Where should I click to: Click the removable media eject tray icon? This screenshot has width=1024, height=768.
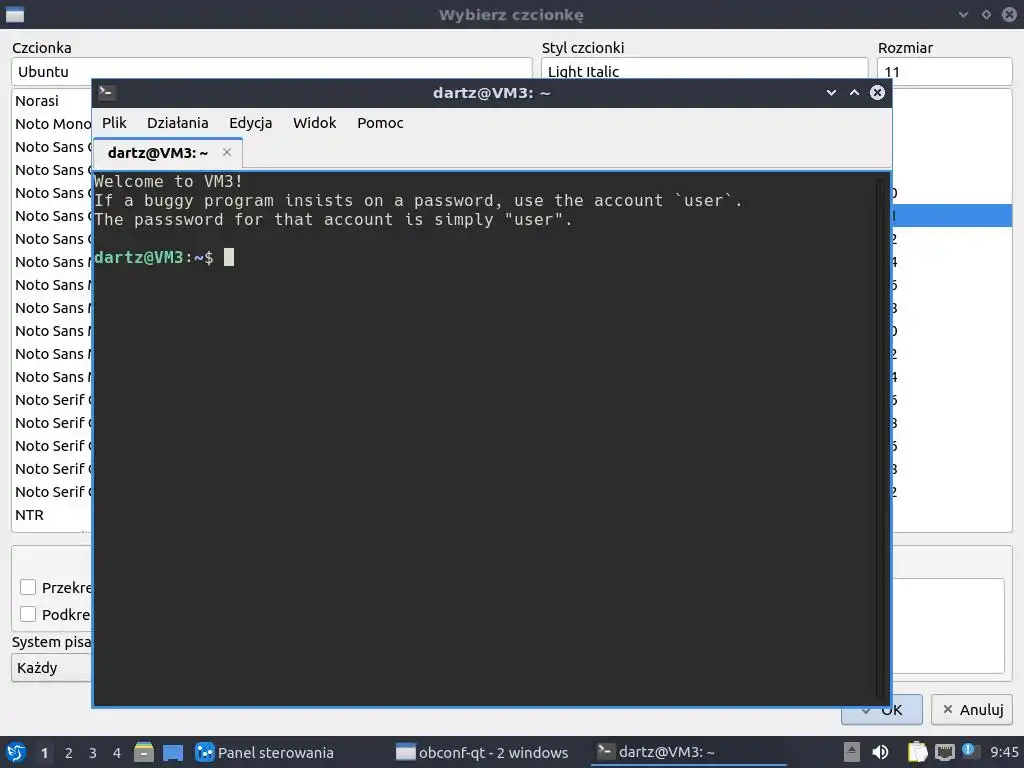coord(852,752)
